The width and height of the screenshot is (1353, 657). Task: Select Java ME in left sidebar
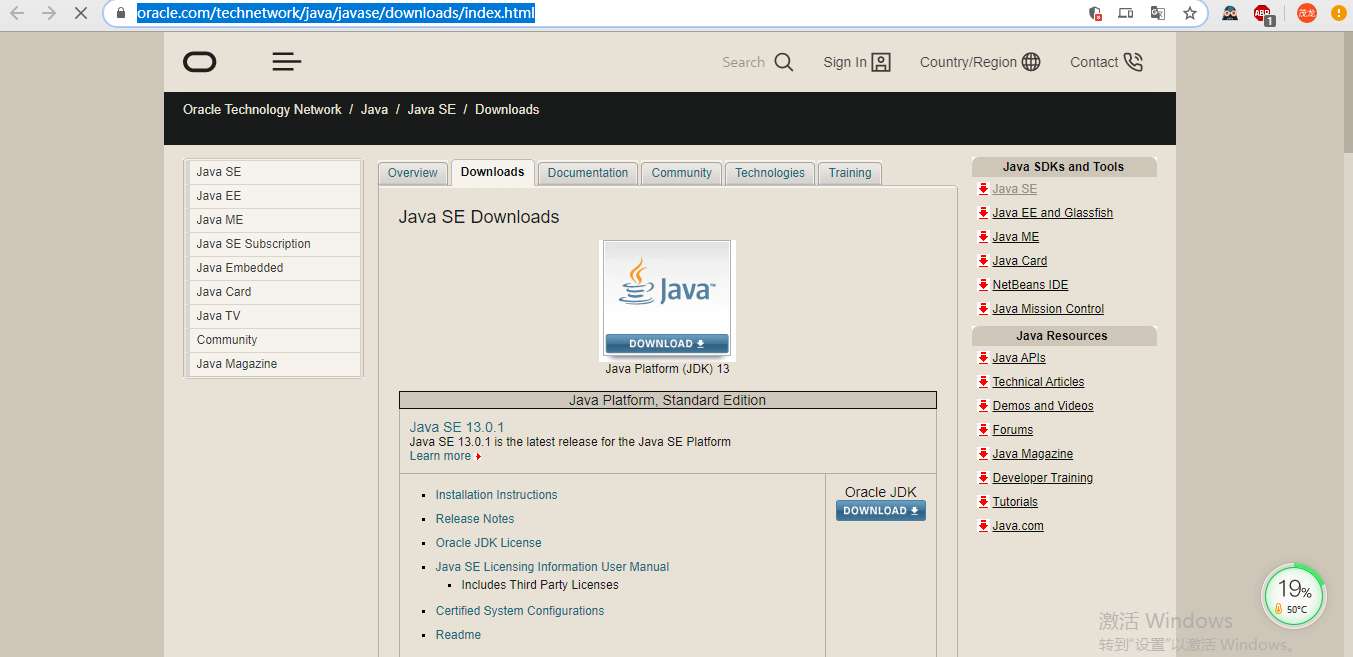coord(274,220)
